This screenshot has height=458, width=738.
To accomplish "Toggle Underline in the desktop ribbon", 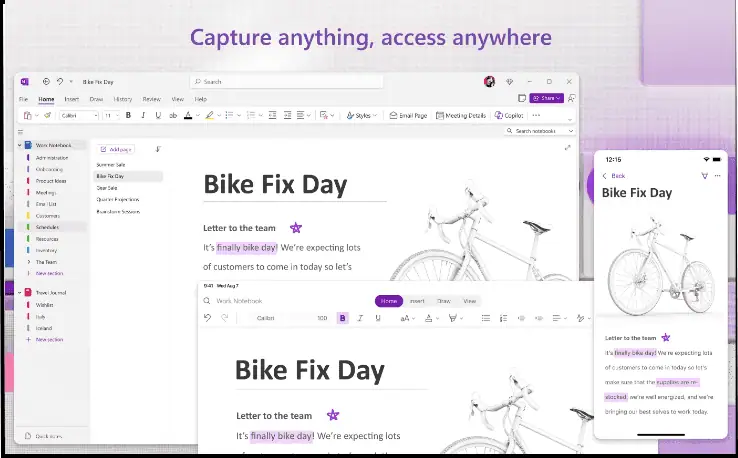I will coord(157,115).
